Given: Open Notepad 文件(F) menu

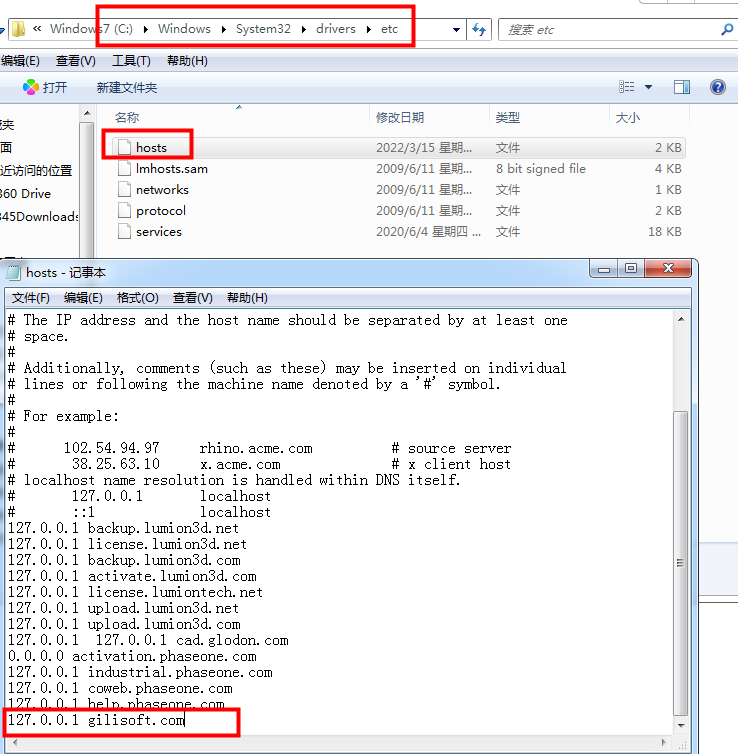Looking at the screenshot, I should click(x=30, y=298).
